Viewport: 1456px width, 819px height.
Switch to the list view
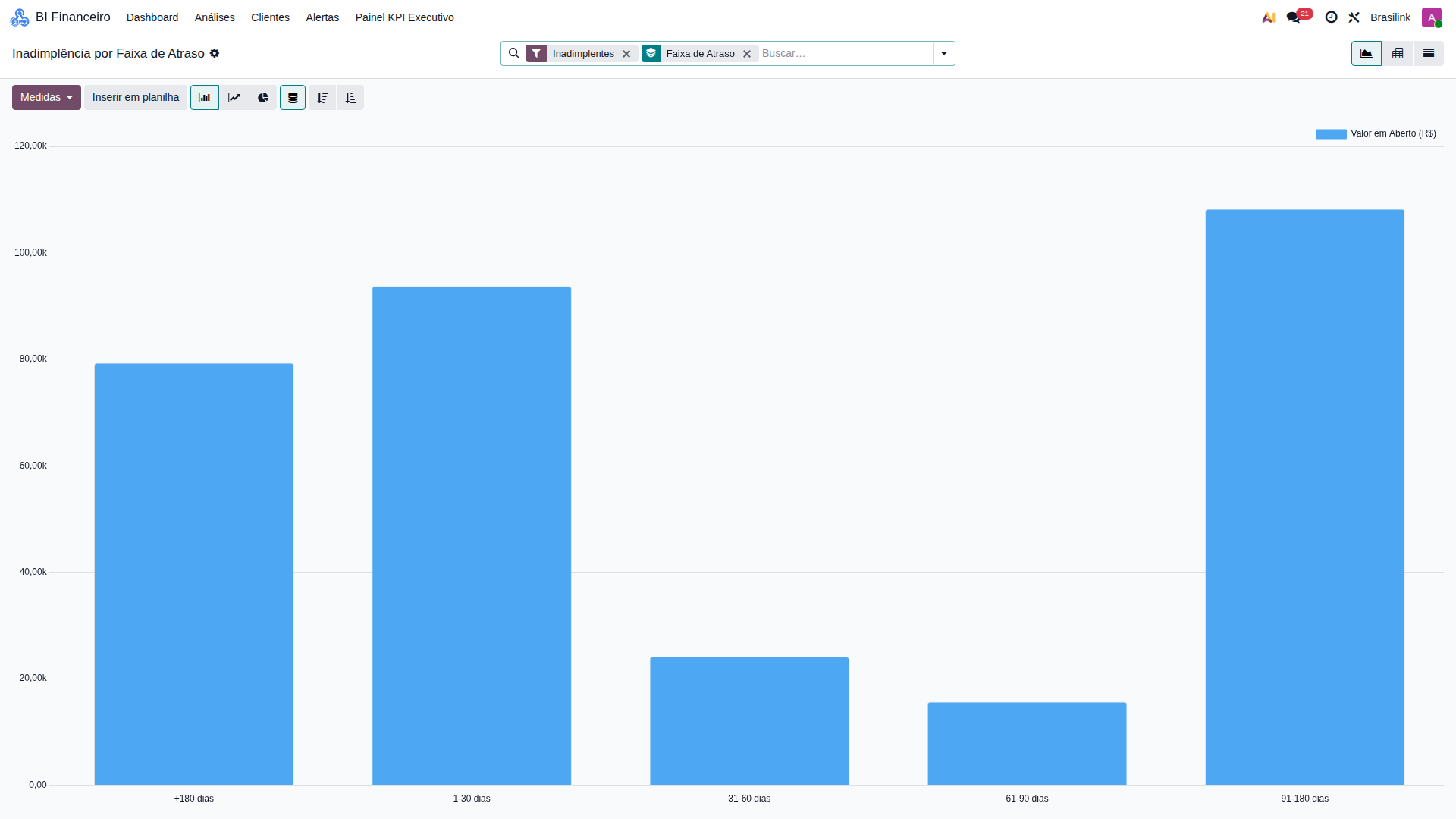(x=1429, y=53)
